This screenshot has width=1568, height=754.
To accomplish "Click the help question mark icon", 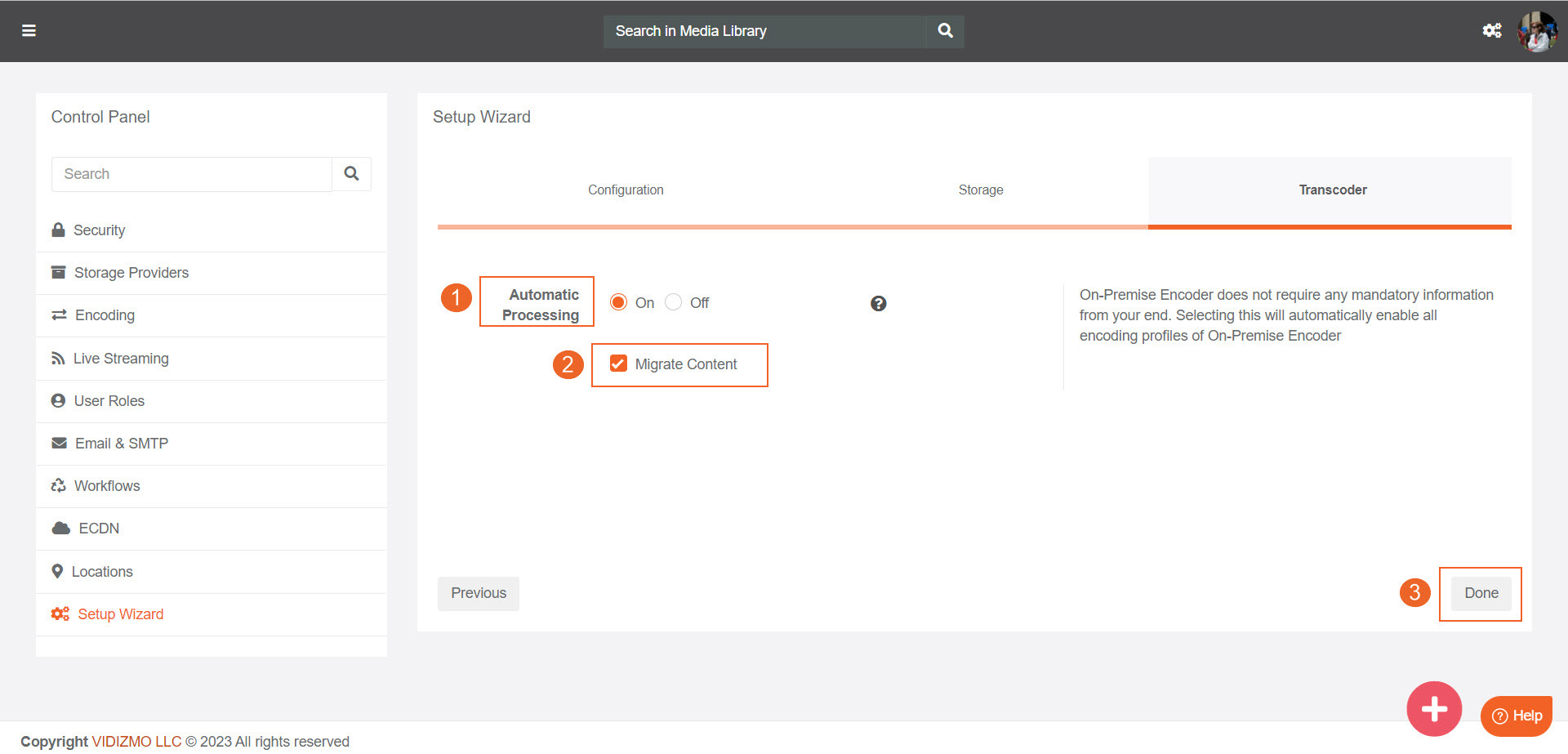I will click(x=878, y=304).
